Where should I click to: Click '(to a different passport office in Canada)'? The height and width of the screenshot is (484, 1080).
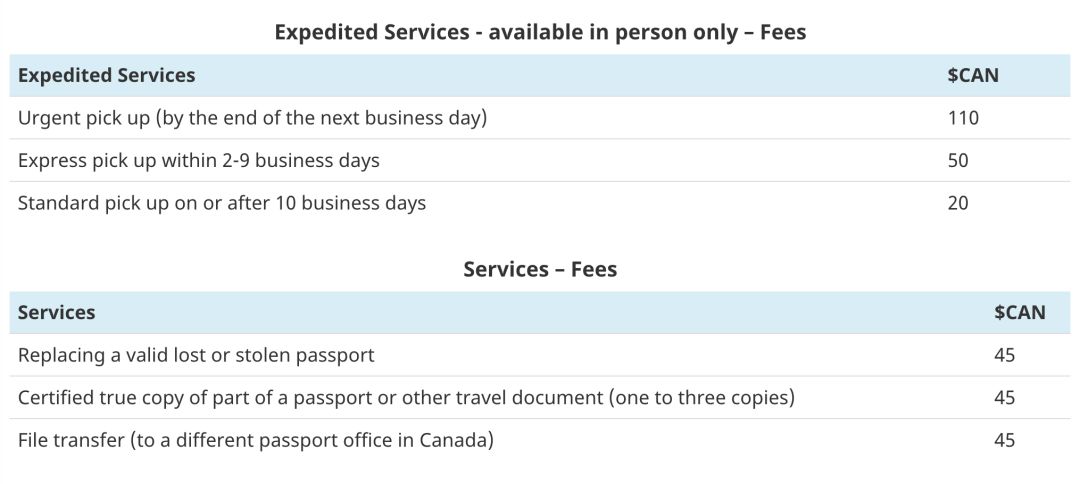[x=312, y=440]
